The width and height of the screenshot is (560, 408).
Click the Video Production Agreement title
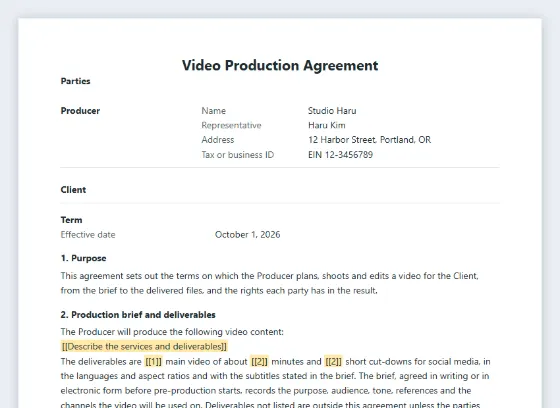[280, 65]
